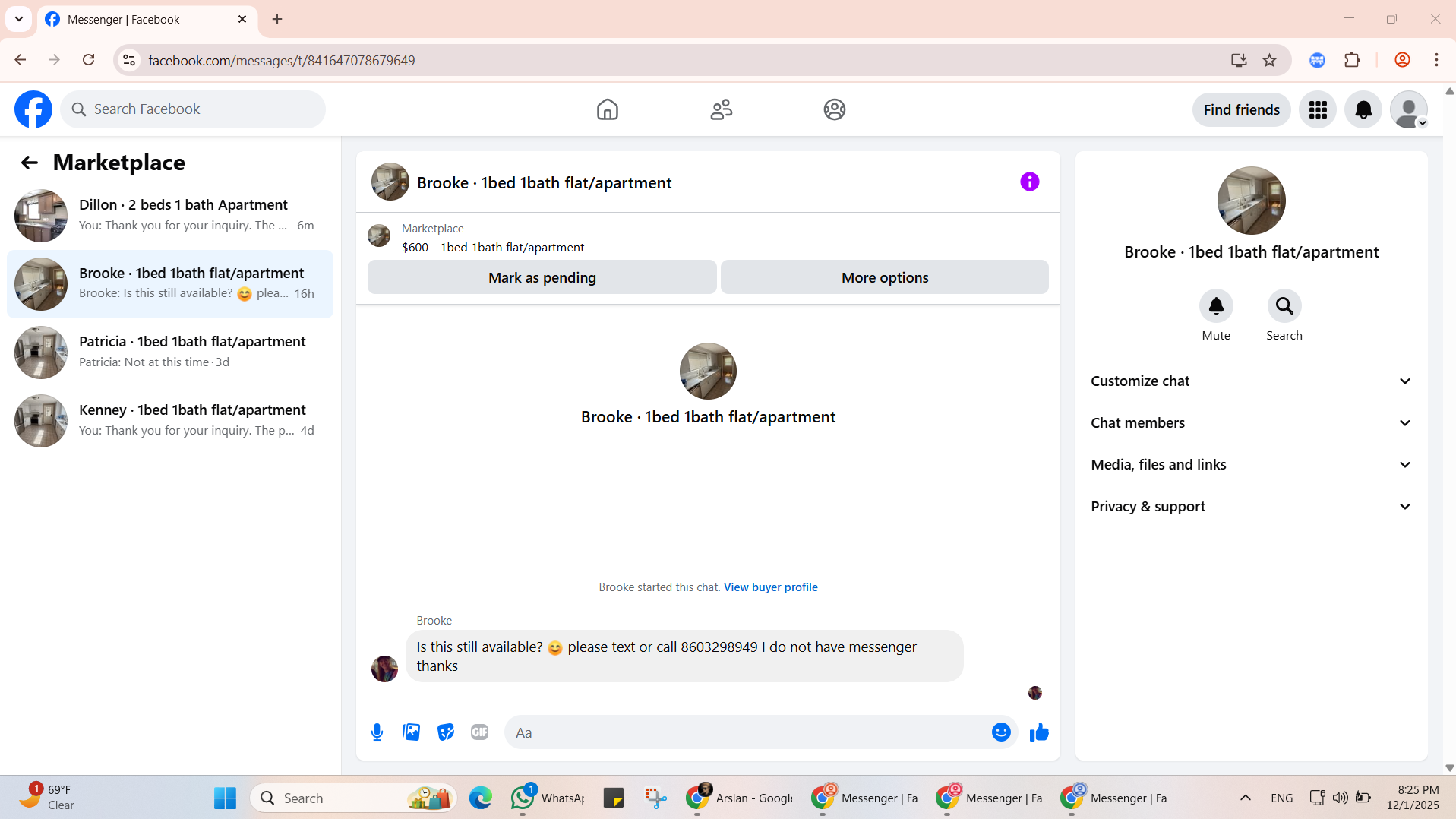Open Dillon 2 beds 1 bath Apartment chat
Screen dimensions: 1456x819
(x=170, y=216)
